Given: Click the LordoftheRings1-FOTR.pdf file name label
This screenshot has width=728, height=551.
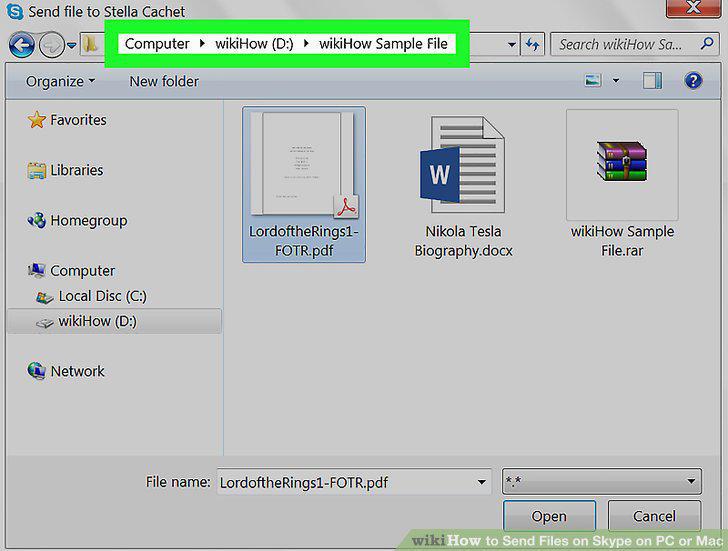Looking at the screenshot, I should [x=304, y=241].
